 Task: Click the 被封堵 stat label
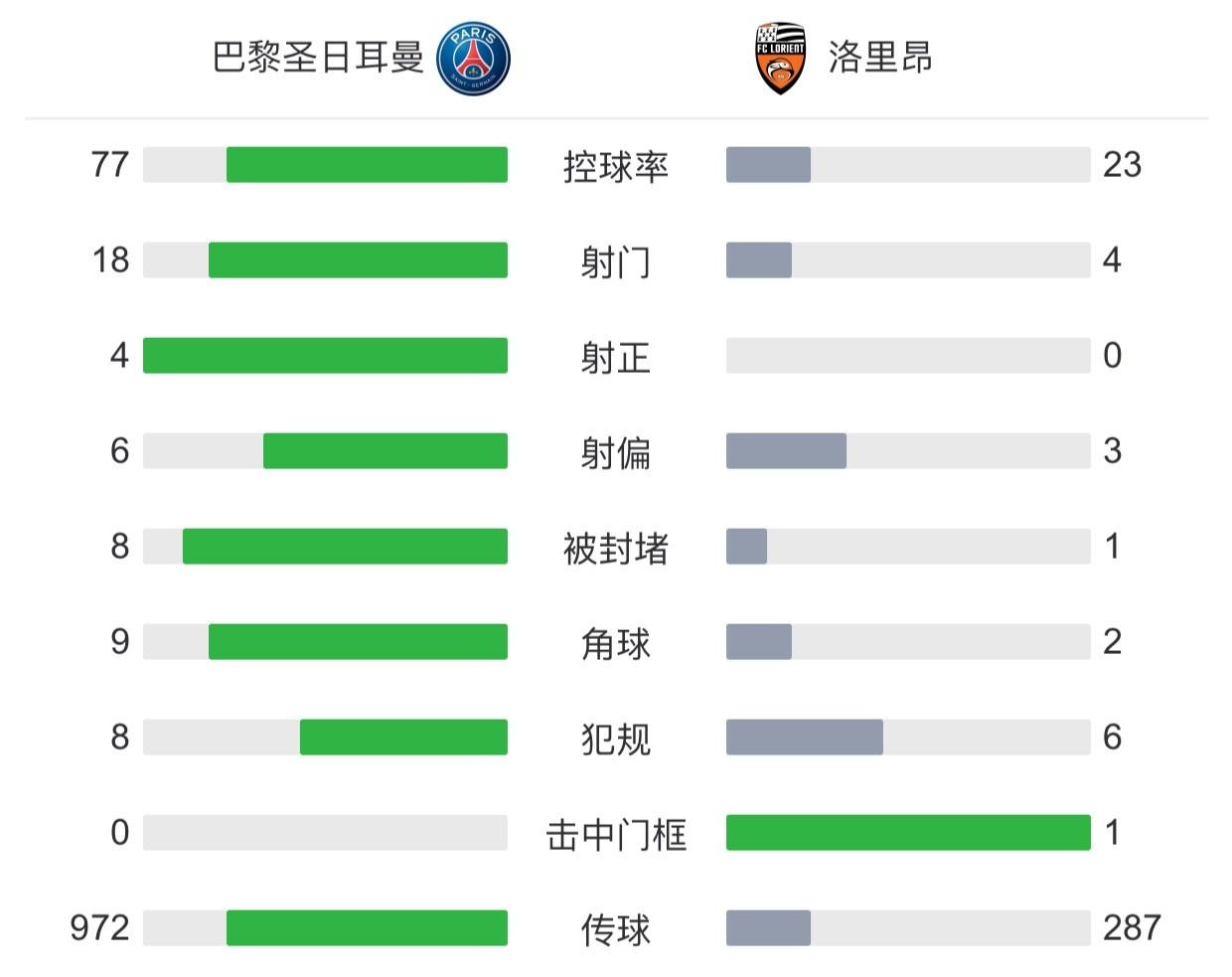(x=616, y=548)
